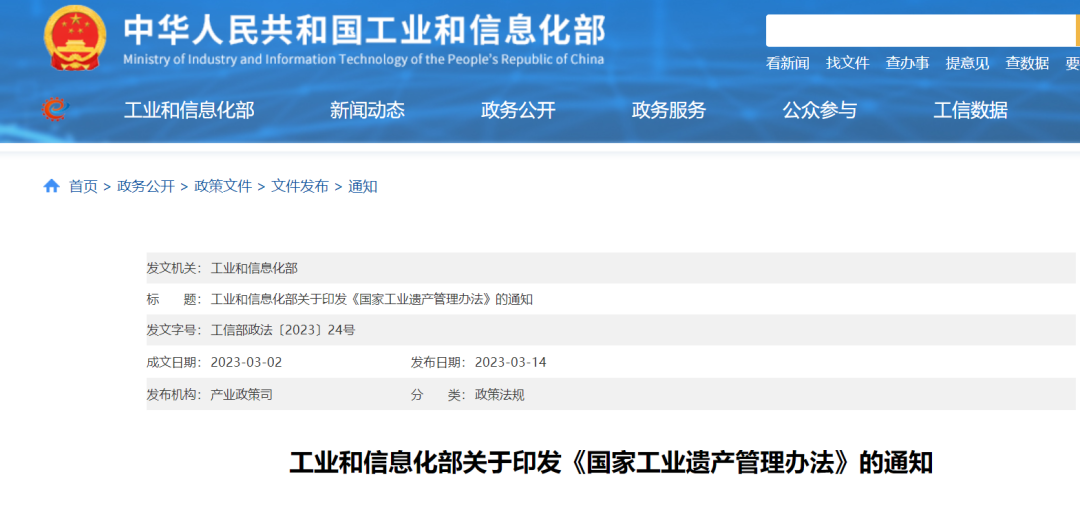The height and width of the screenshot is (514, 1080).
Task: Go to 政策文件 in the breadcrumb
Action: click(x=223, y=186)
